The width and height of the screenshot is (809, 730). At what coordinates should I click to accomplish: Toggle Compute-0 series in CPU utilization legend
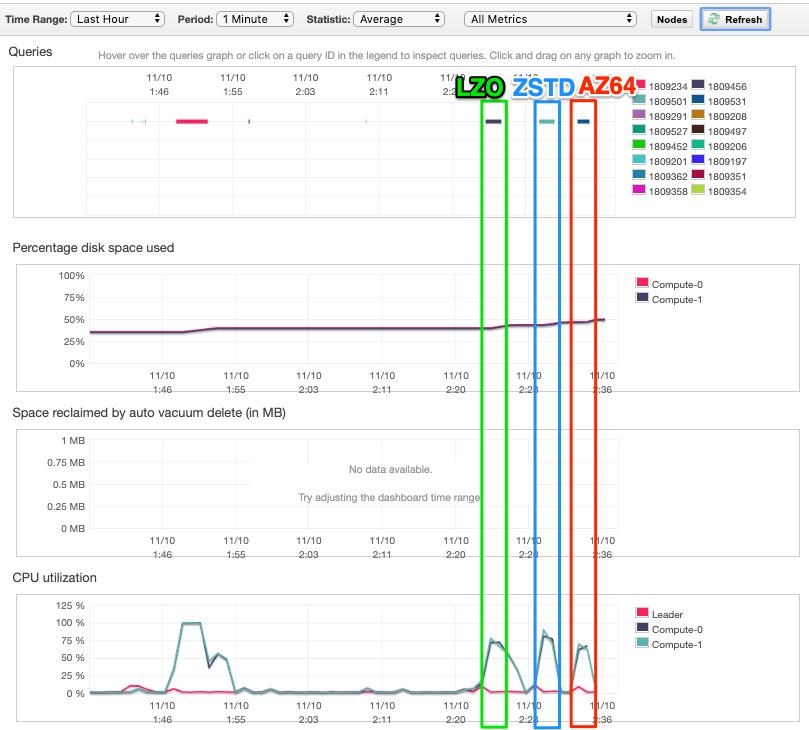[x=677, y=629]
